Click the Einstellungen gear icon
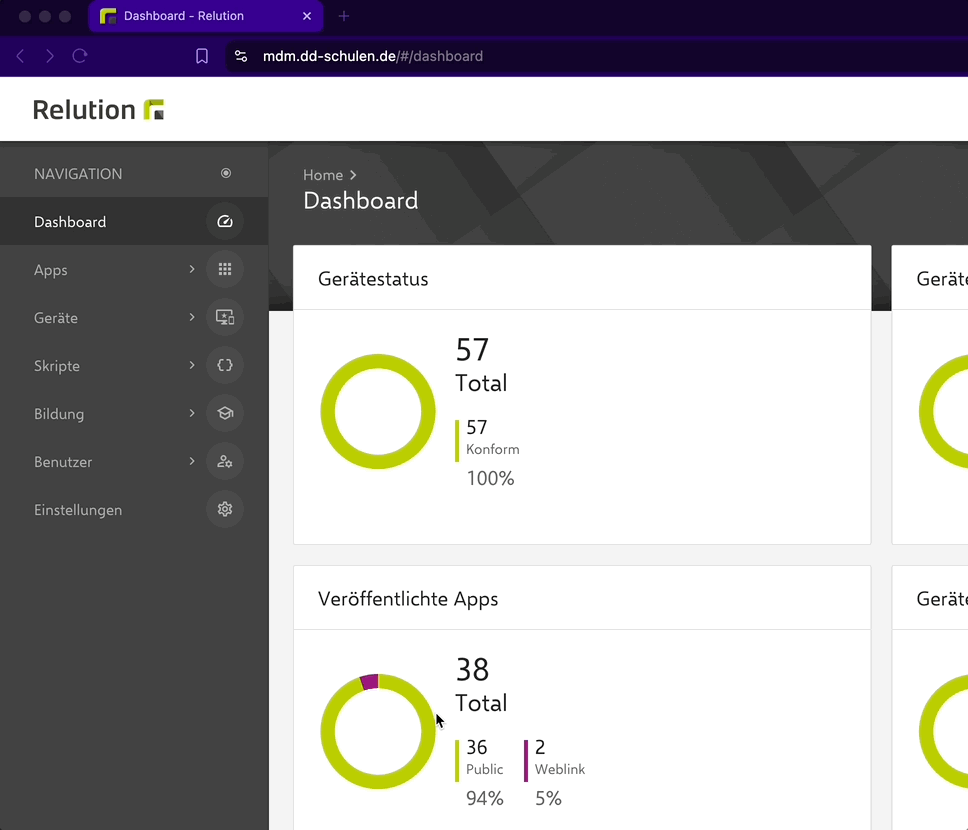968x830 pixels. [x=225, y=509]
